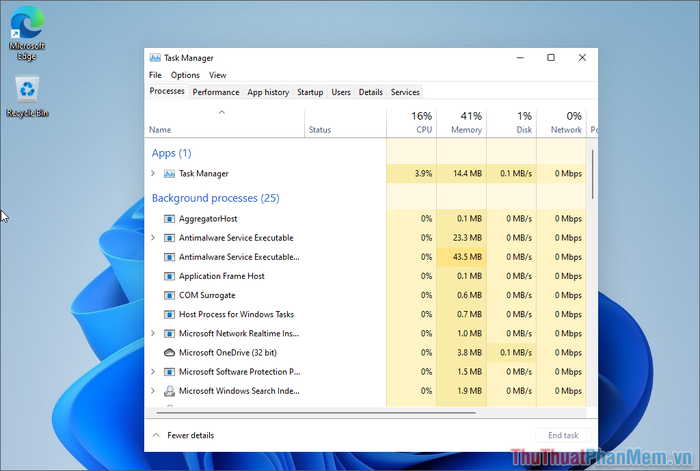Select the Processes tab

click(x=167, y=91)
